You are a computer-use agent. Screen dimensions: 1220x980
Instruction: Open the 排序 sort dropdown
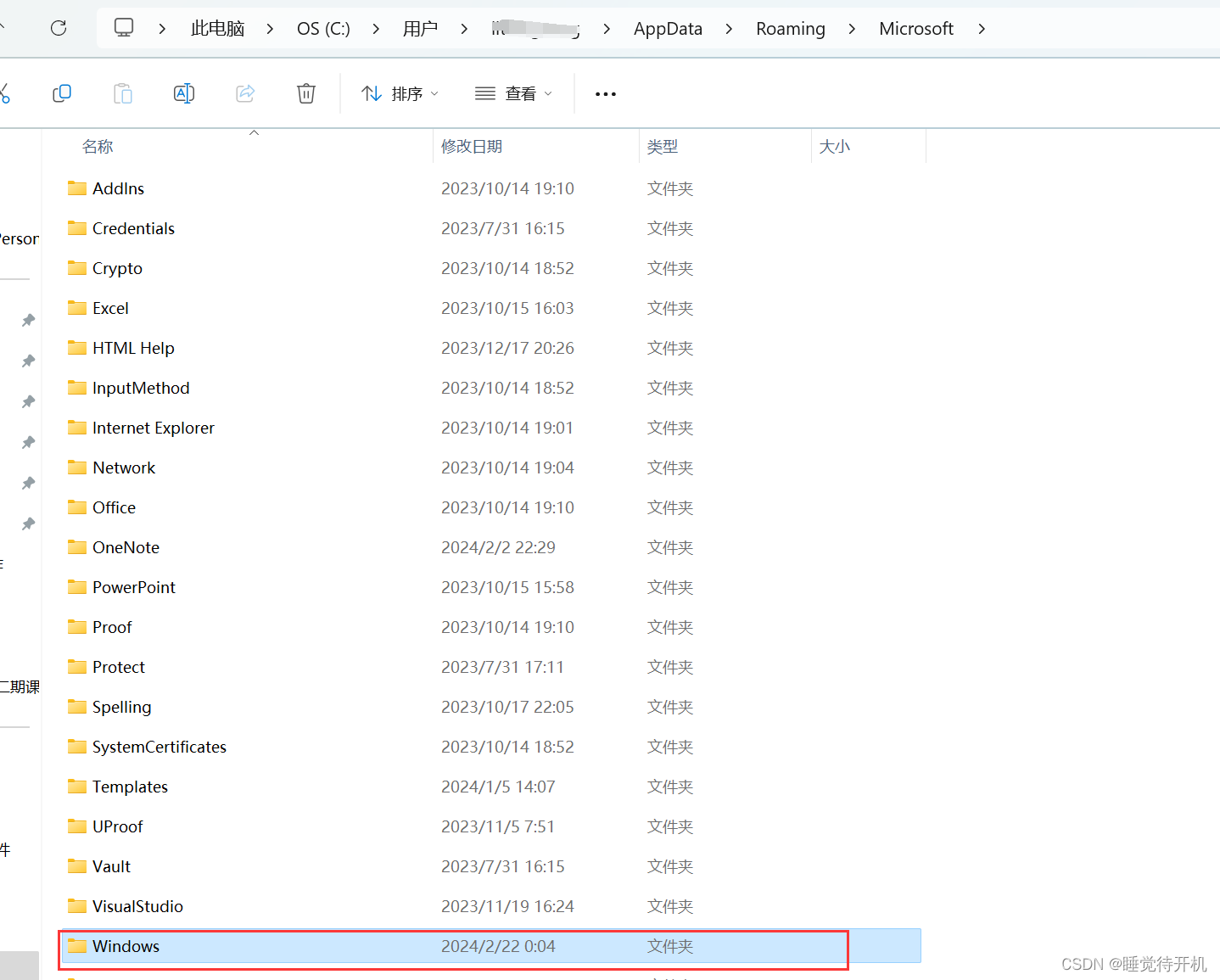tap(400, 93)
